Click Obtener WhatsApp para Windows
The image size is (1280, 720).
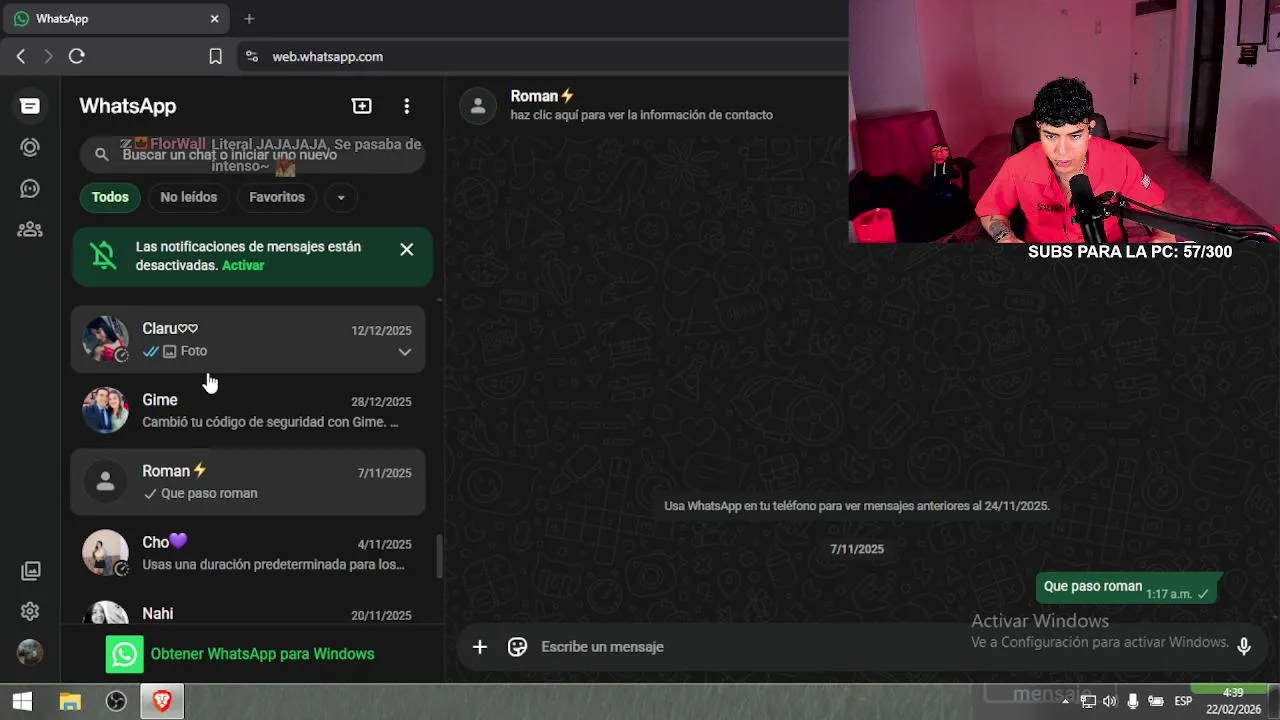point(240,654)
